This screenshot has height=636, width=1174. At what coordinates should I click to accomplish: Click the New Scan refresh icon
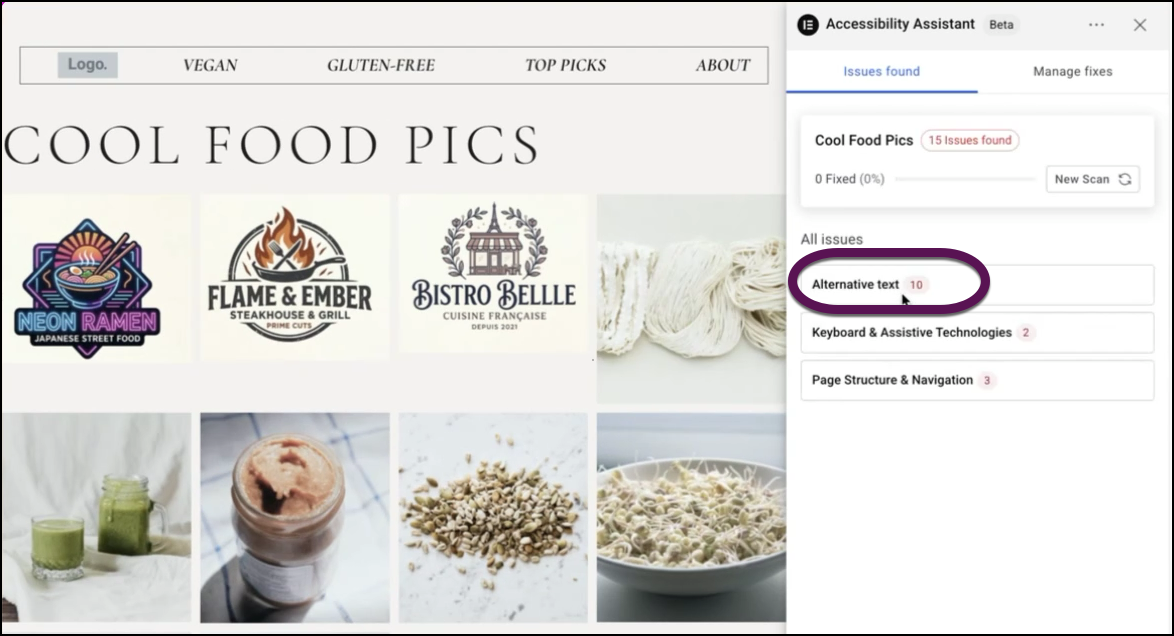pos(1125,179)
